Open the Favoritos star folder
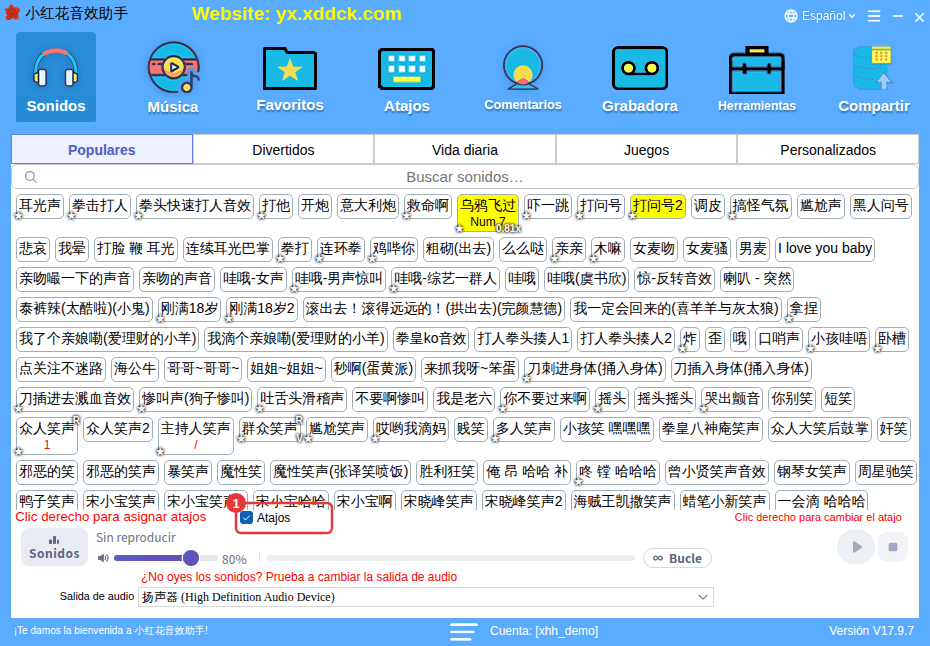This screenshot has width=930, height=646. [x=289, y=68]
